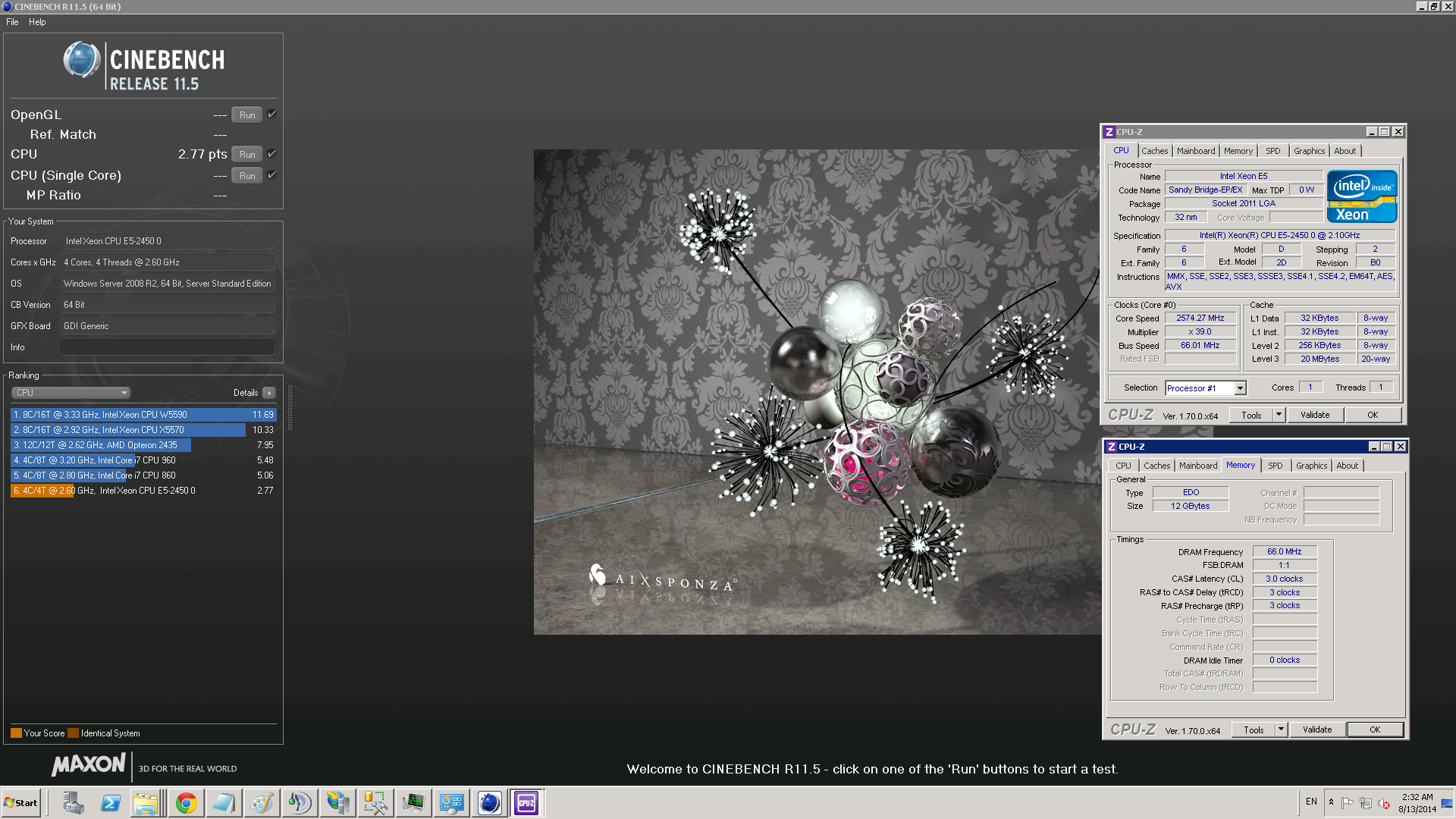The width and height of the screenshot is (1456, 819).
Task: Click the Z icon in lower CPU-Z title bar
Action: [1112, 447]
